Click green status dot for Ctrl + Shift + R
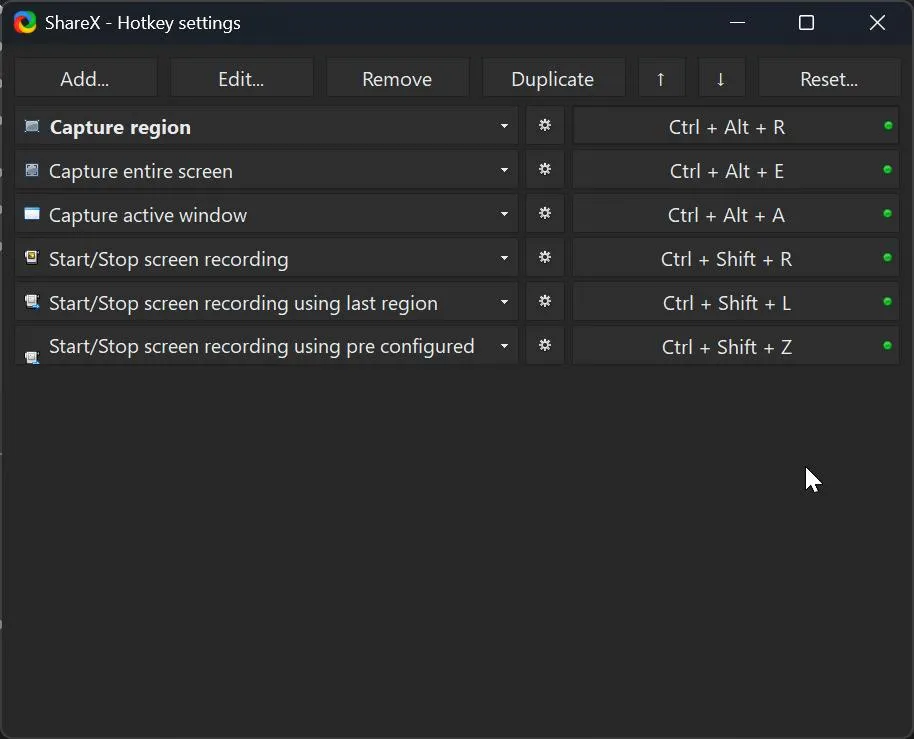The width and height of the screenshot is (914, 739). point(887,258)
